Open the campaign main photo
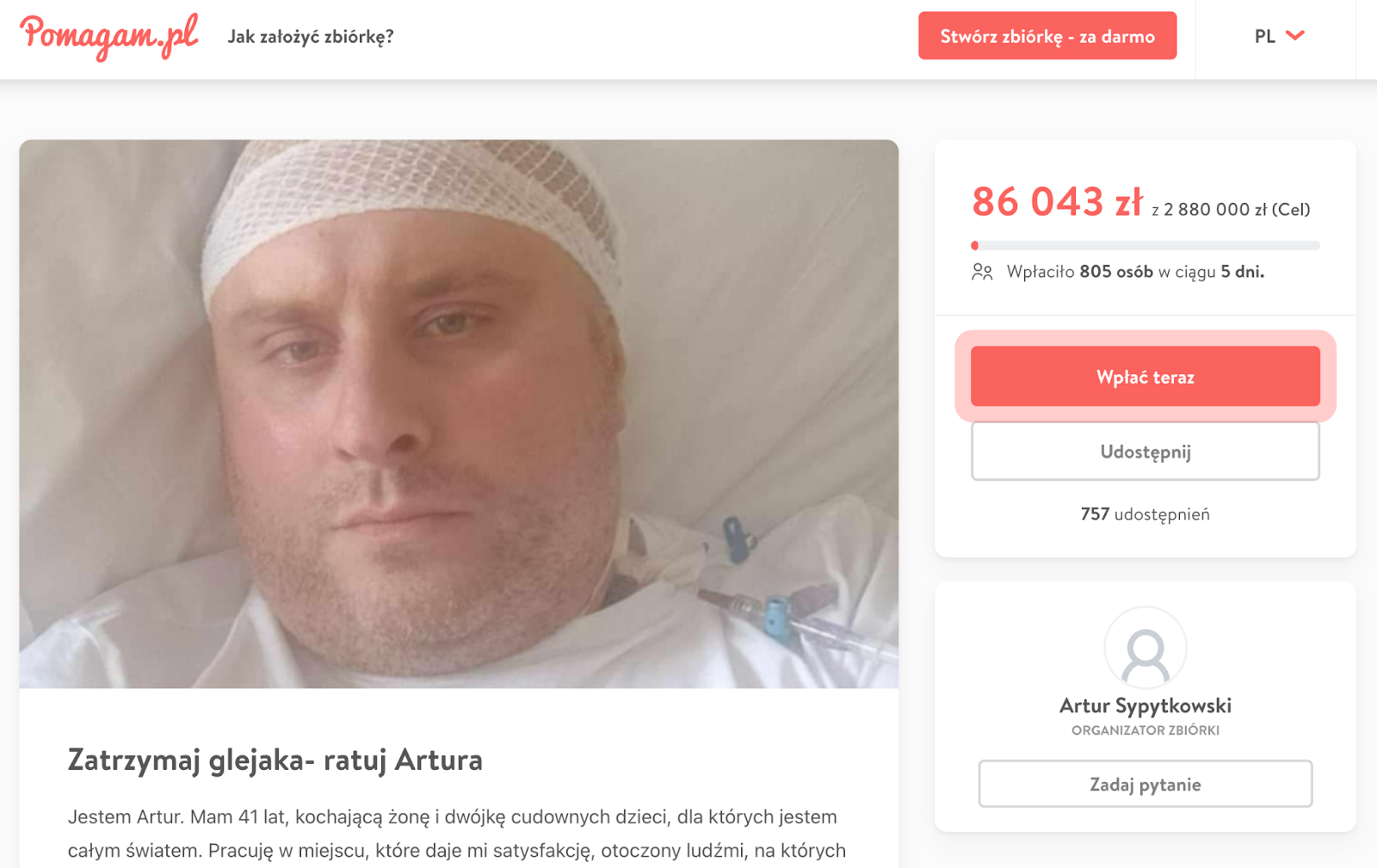1377x868 pixels. (x=459, y=414)
